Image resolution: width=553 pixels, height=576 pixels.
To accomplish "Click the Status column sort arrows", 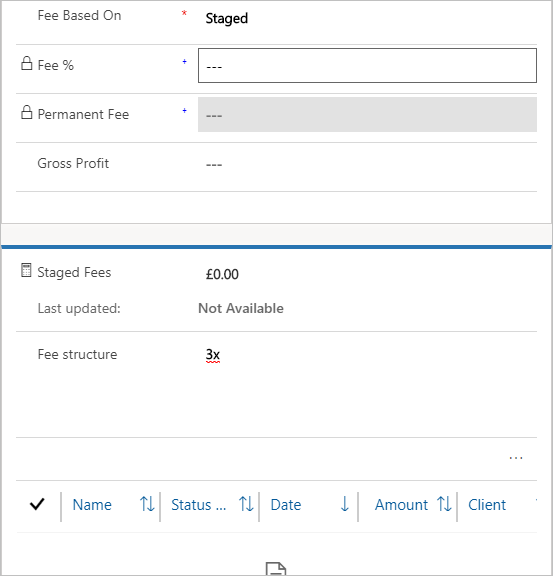I will tap(246, 504).
